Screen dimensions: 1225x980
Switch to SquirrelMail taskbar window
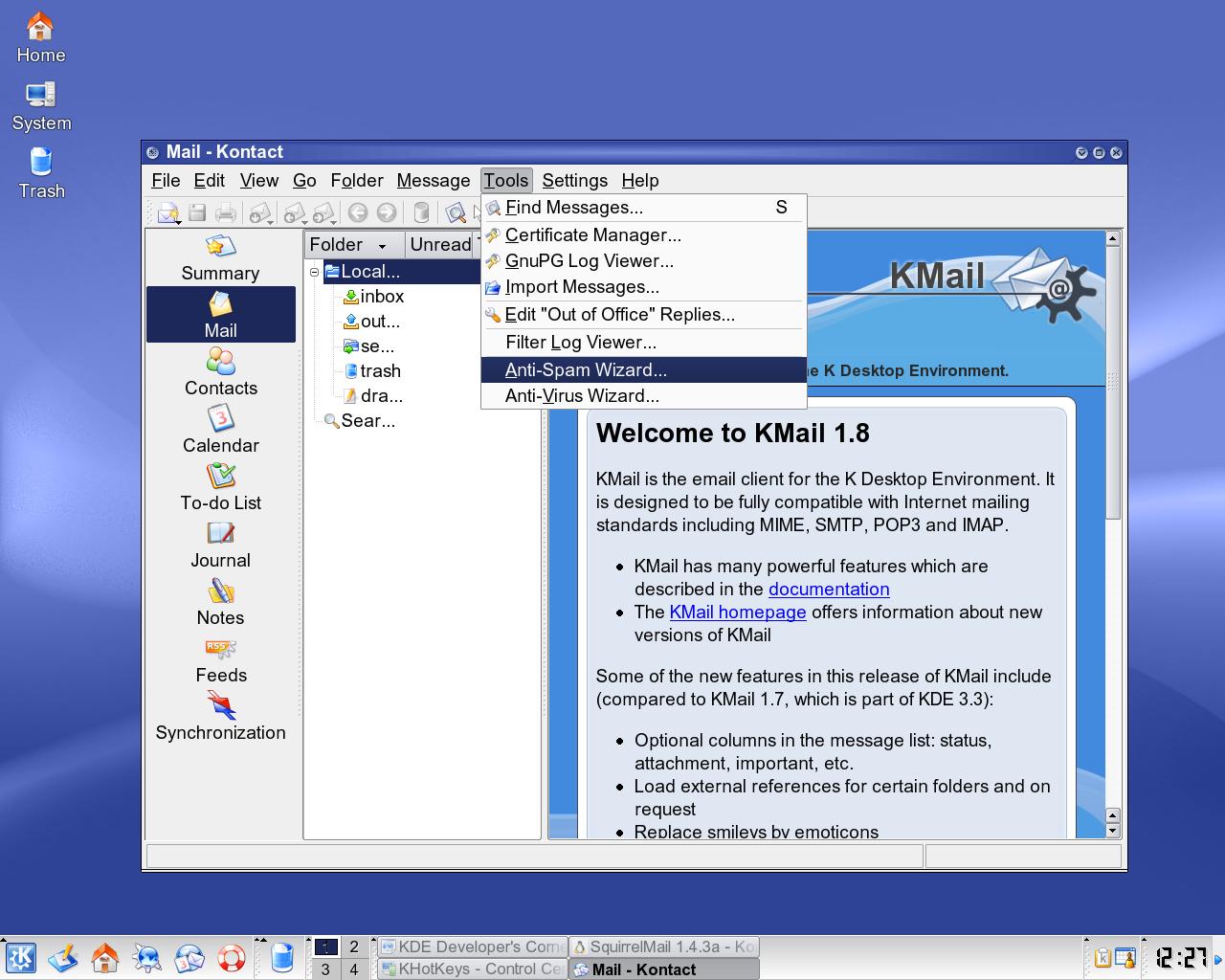tap(664, 947)
